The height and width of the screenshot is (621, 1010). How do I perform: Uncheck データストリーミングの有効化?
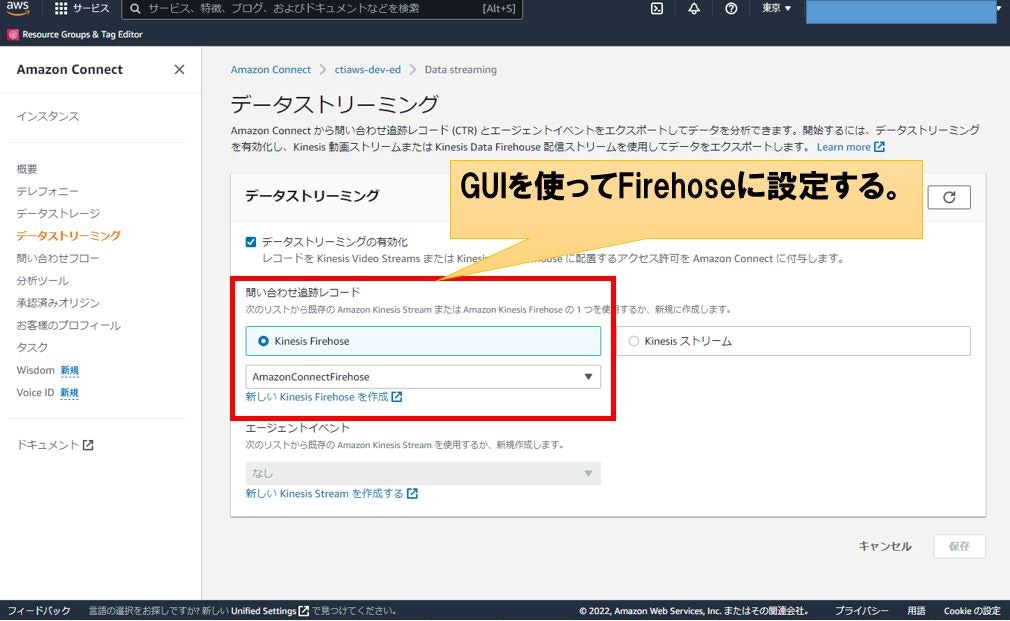click(x=250, y=241)
